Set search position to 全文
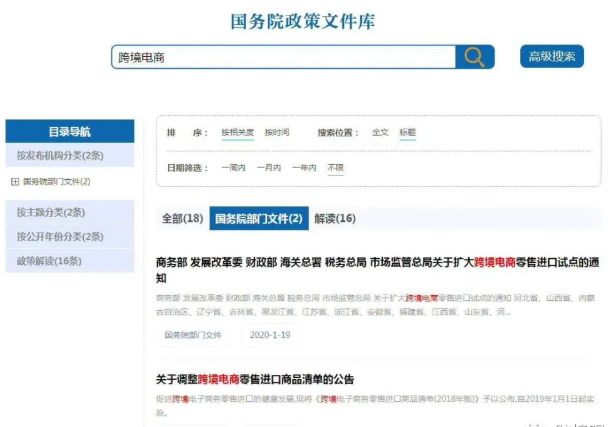Image resolution: width=613 pixels, height=427 pixels. pyautogui.click(x=380, y=133)
